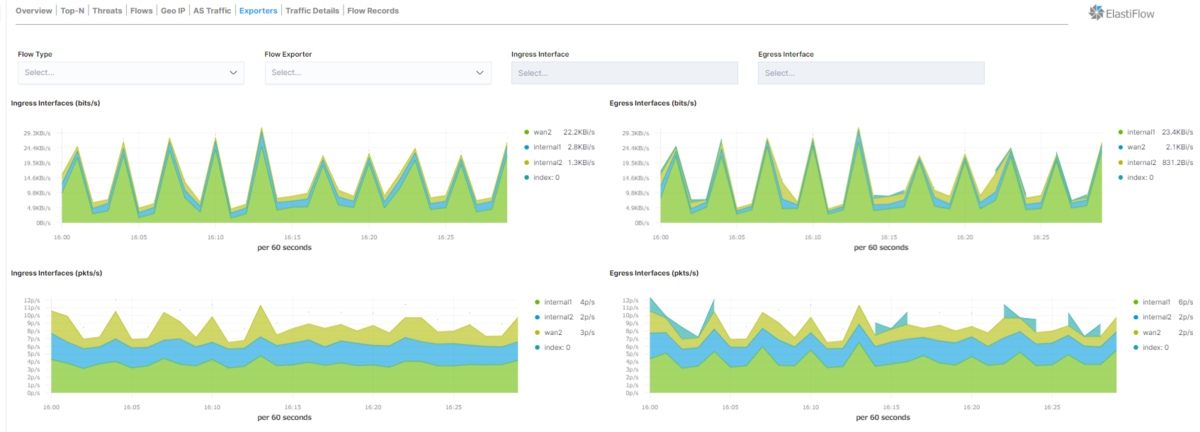Switch to AS Traffic tab
Screen dimensions: 1200x432
tap(212, 11)
